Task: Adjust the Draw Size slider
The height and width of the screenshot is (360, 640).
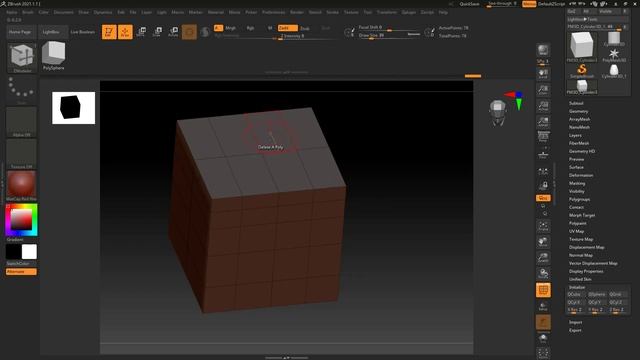Action: 389,36
